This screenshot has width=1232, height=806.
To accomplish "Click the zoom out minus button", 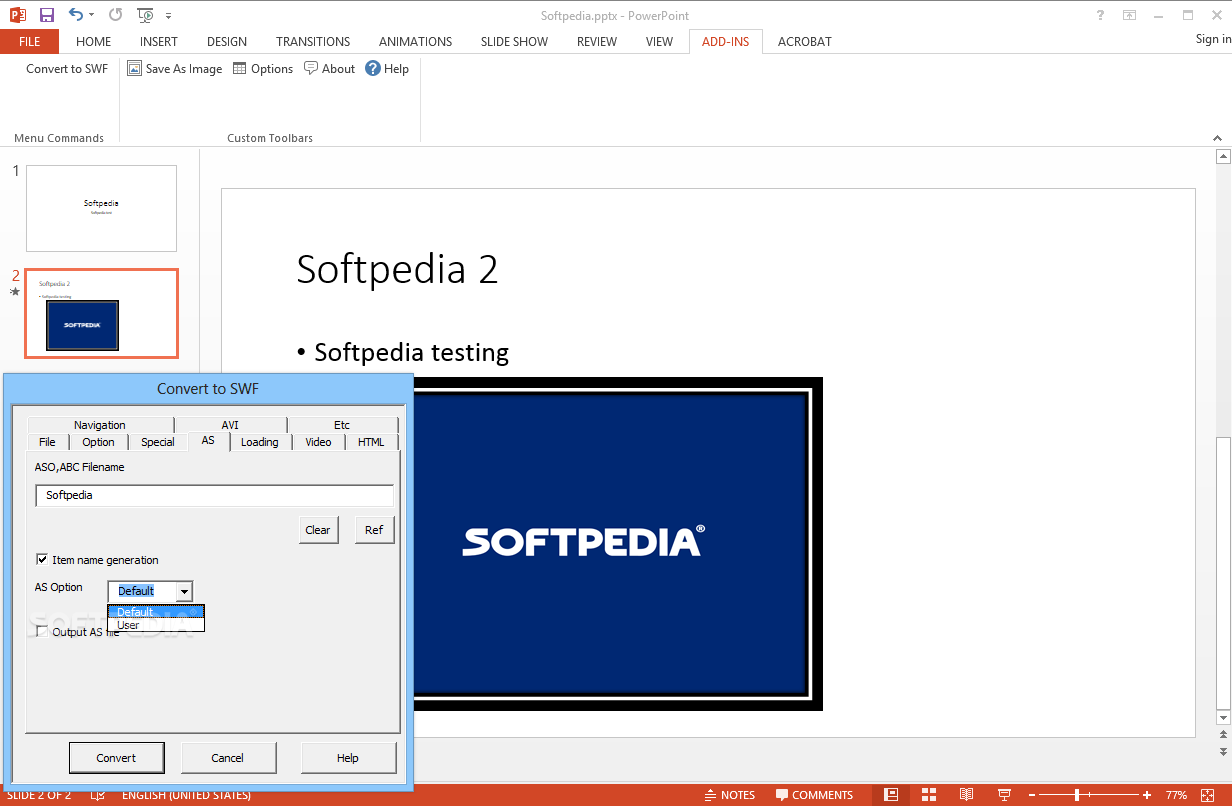I will 1030,795.
